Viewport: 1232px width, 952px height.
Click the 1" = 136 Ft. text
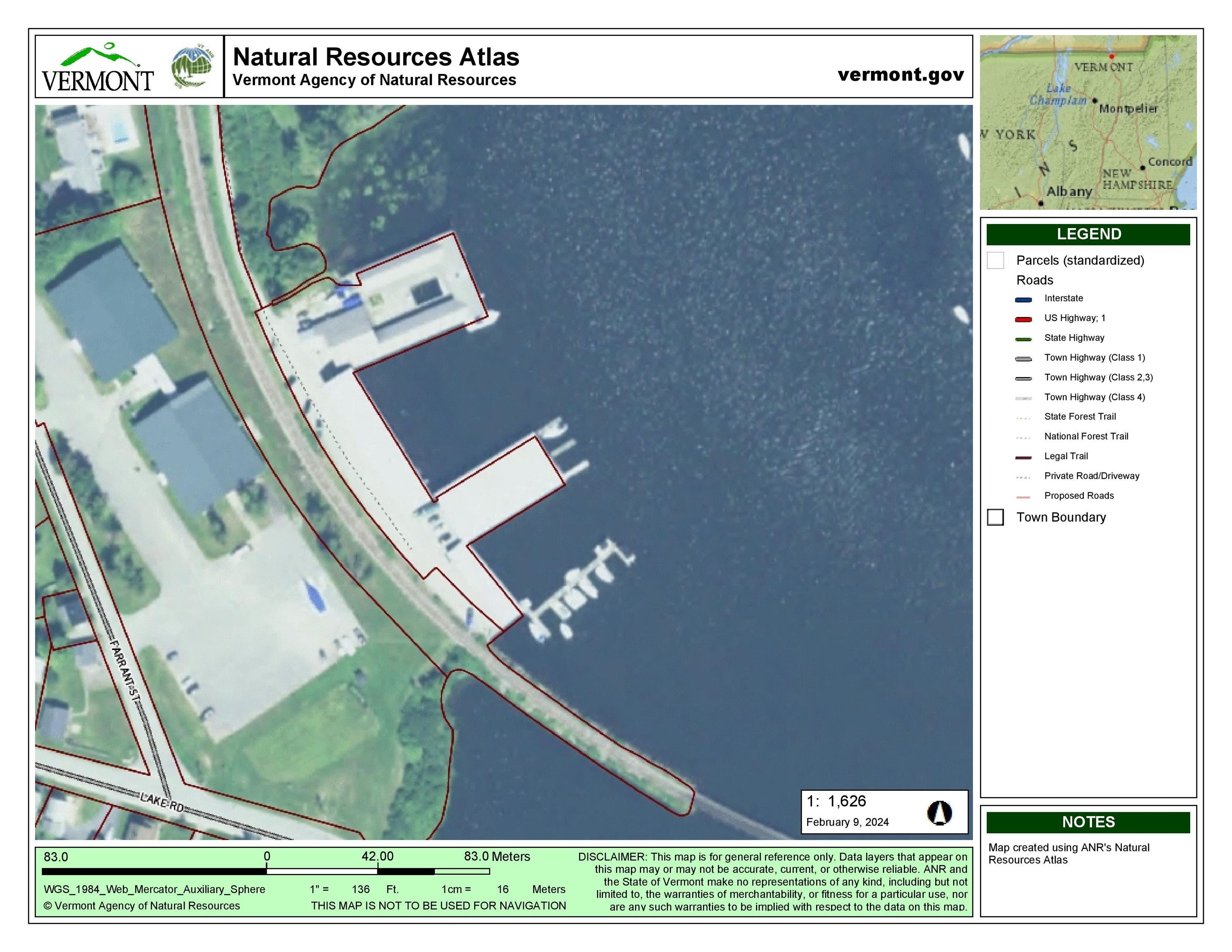pyautogui.click(x=354, y=889)
